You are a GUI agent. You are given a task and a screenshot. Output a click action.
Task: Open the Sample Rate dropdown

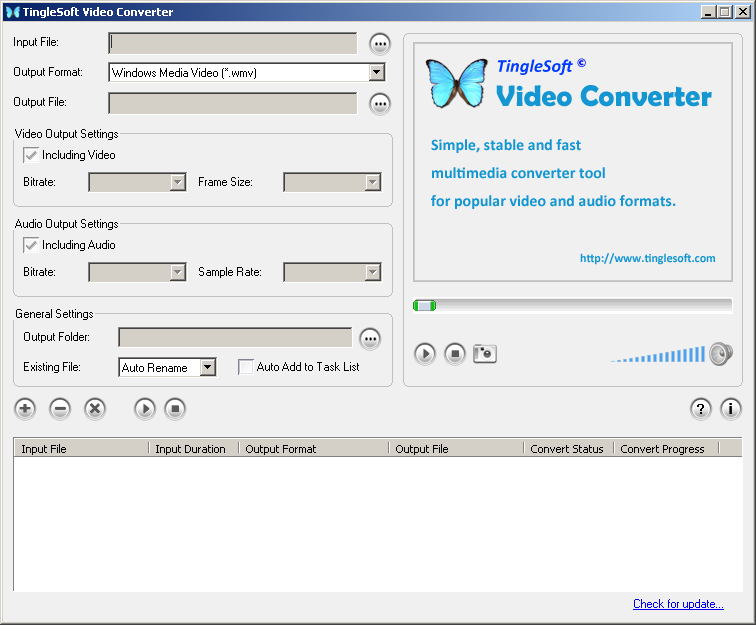pos(373,272)
